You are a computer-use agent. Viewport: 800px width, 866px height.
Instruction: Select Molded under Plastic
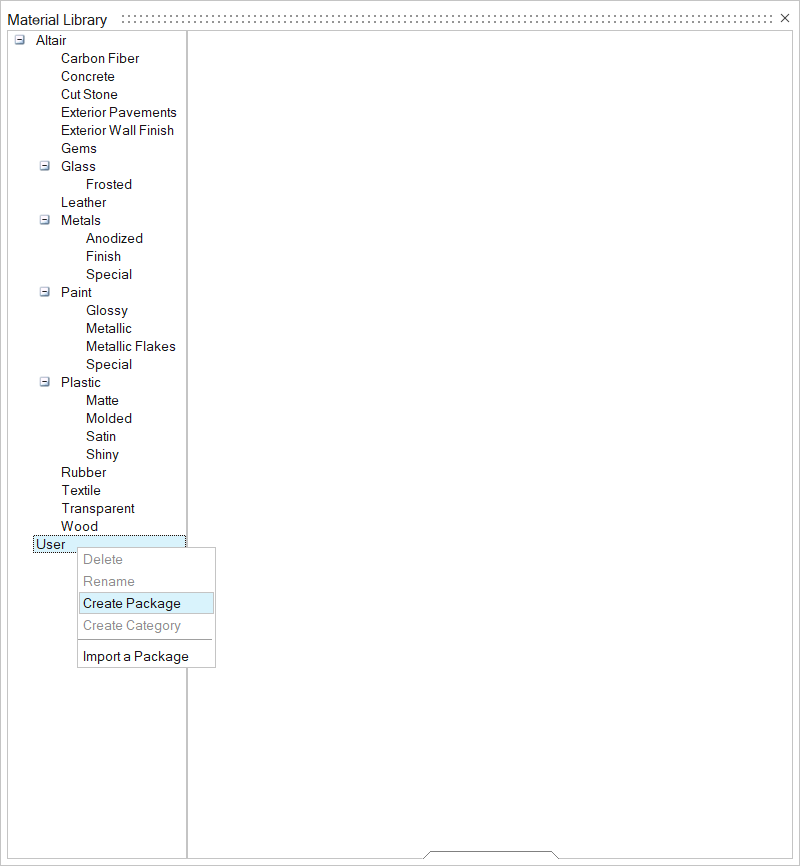click(109, 418)
